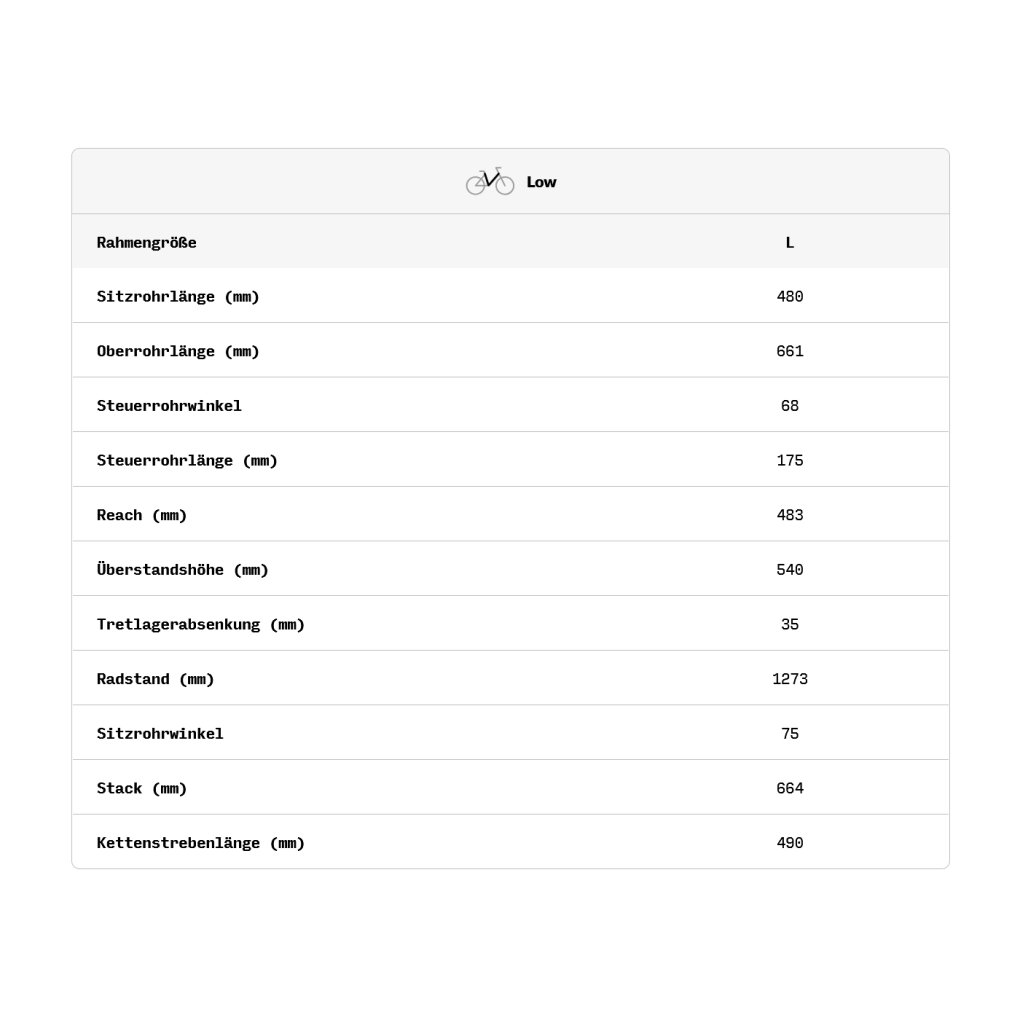Click the Reach (mm) row label
Viewport: 1020px width, 1020px height.
142,515
